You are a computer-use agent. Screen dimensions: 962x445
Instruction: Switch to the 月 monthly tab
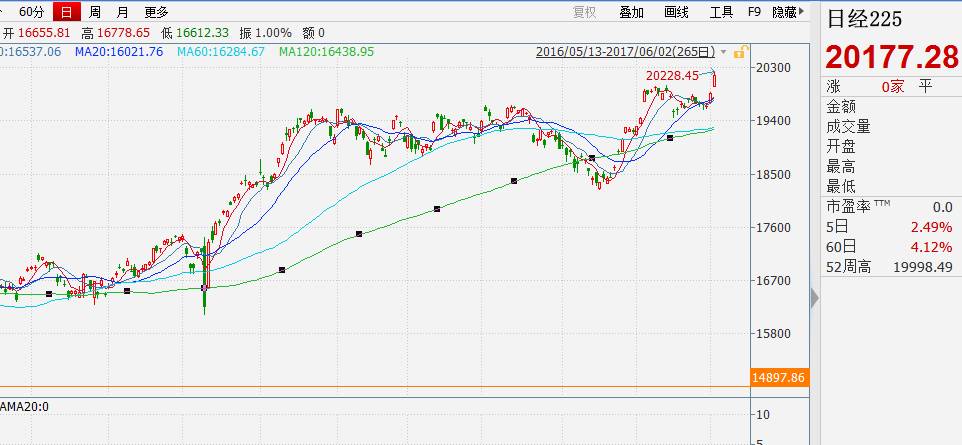pos(123,12)
